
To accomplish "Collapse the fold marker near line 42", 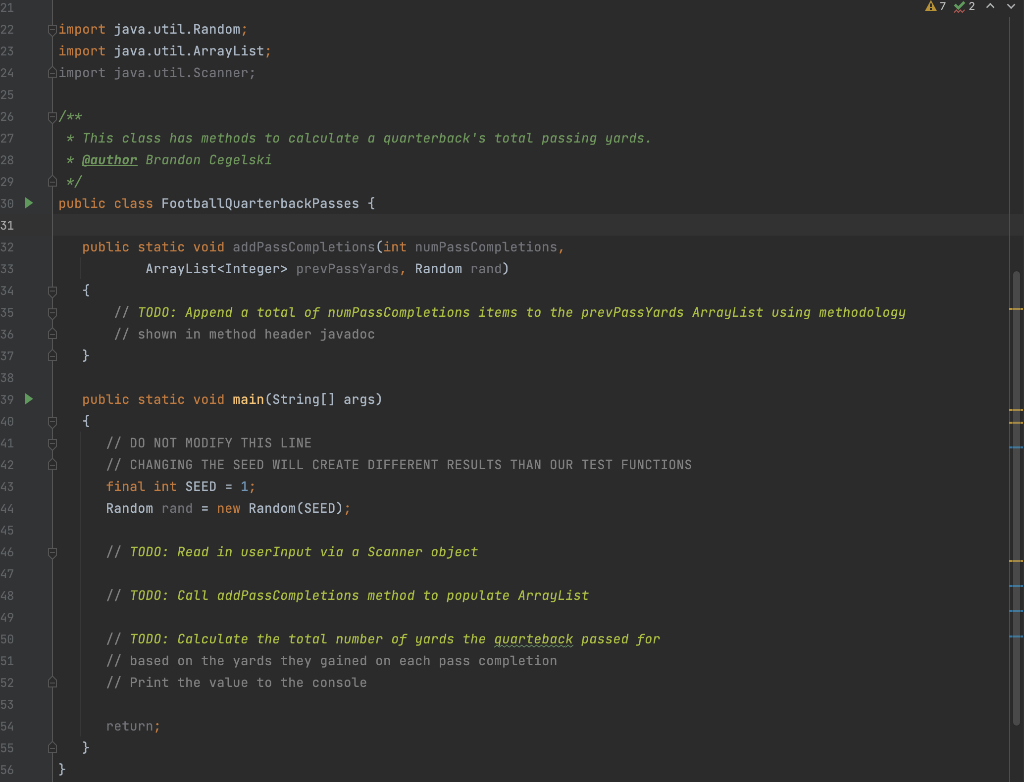I will [50, 464].
